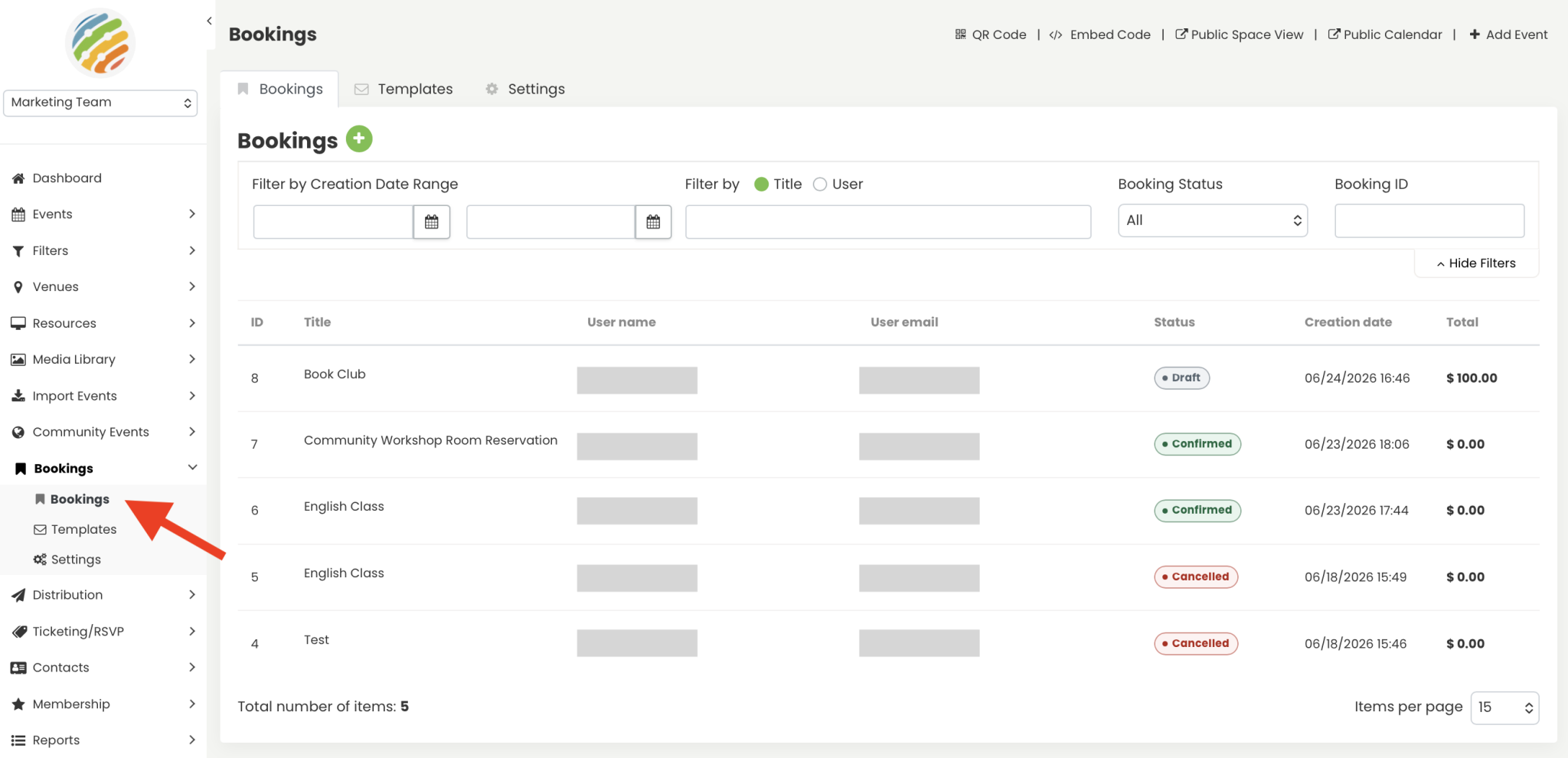Image resolution: width=1568 pixels, height=758 pixels.
Task: Expand the Contacts menu chevron
Action: [192, 668]
